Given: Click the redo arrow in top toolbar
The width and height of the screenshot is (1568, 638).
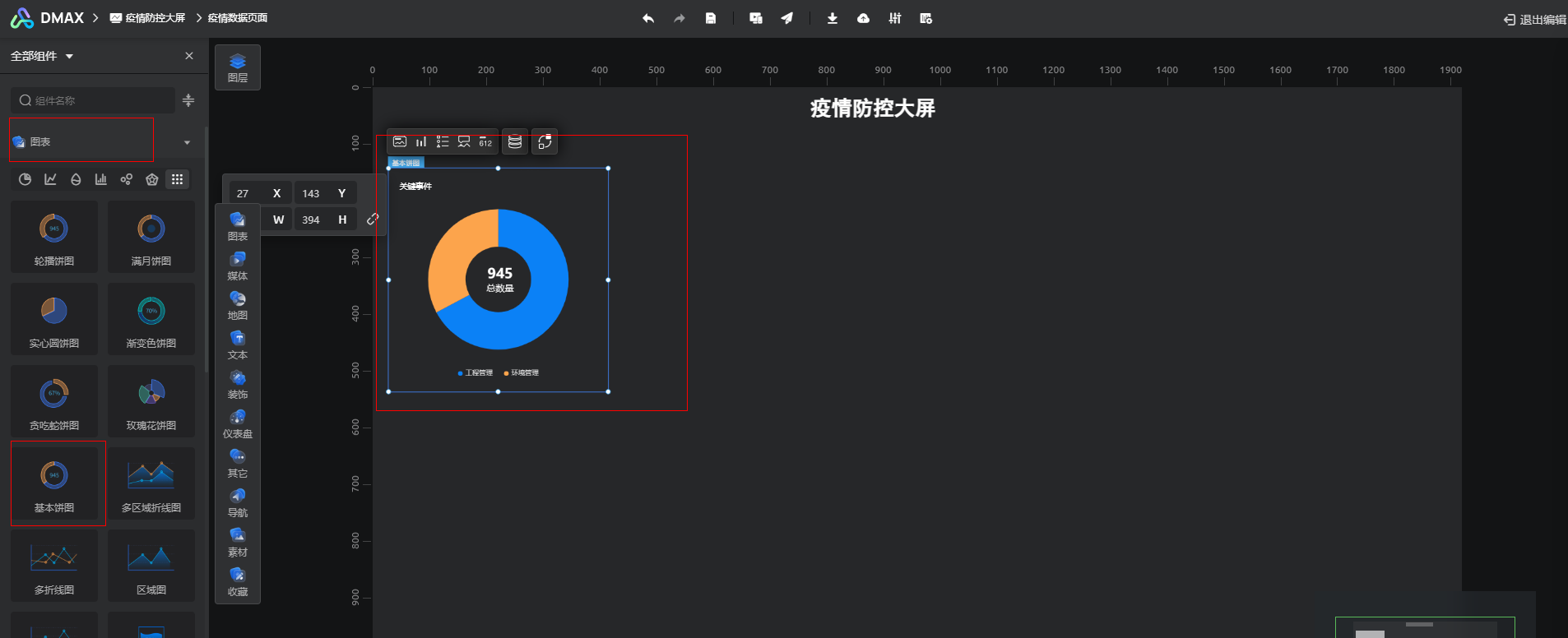Looking at the screenshot, I should tap(680, 18).
